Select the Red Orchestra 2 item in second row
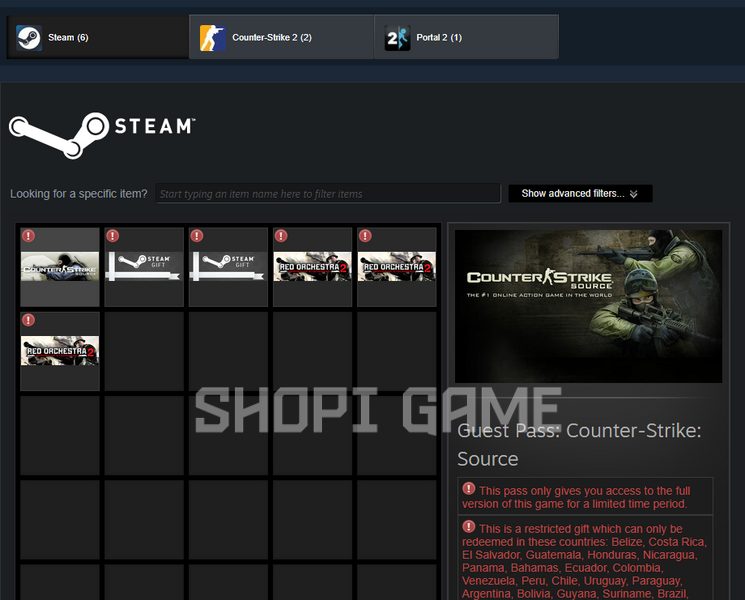 [x=60, y=351]
